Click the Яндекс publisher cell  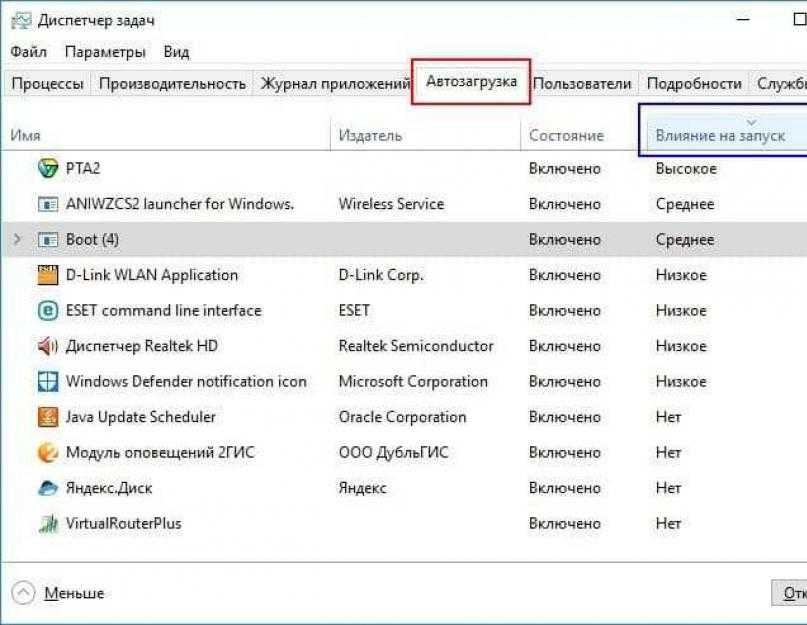tap(362, 488)
